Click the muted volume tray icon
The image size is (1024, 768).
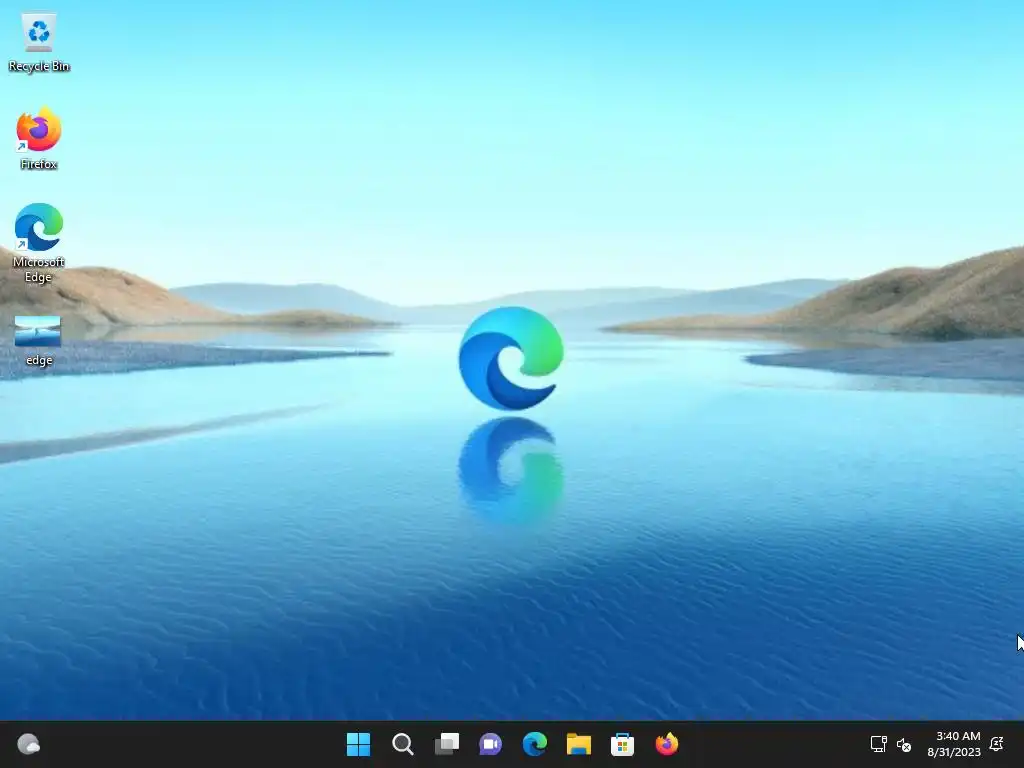coord(904,744)
